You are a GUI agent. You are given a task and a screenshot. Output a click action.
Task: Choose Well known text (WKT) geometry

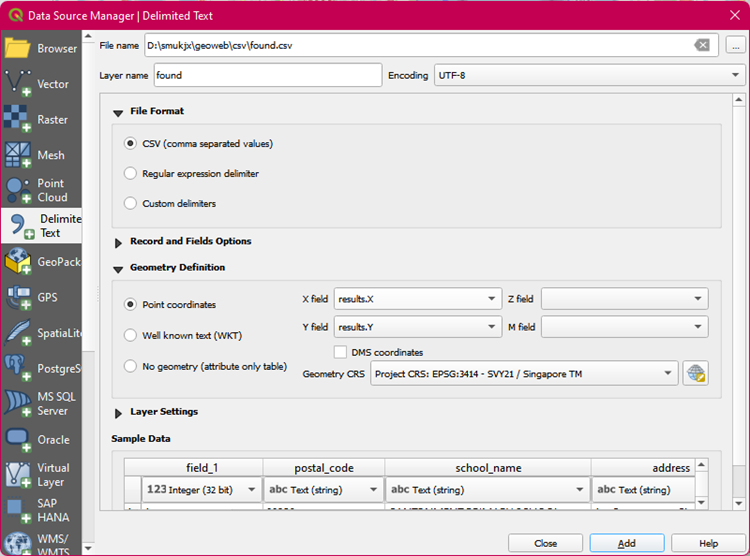(x=130, y=335)
